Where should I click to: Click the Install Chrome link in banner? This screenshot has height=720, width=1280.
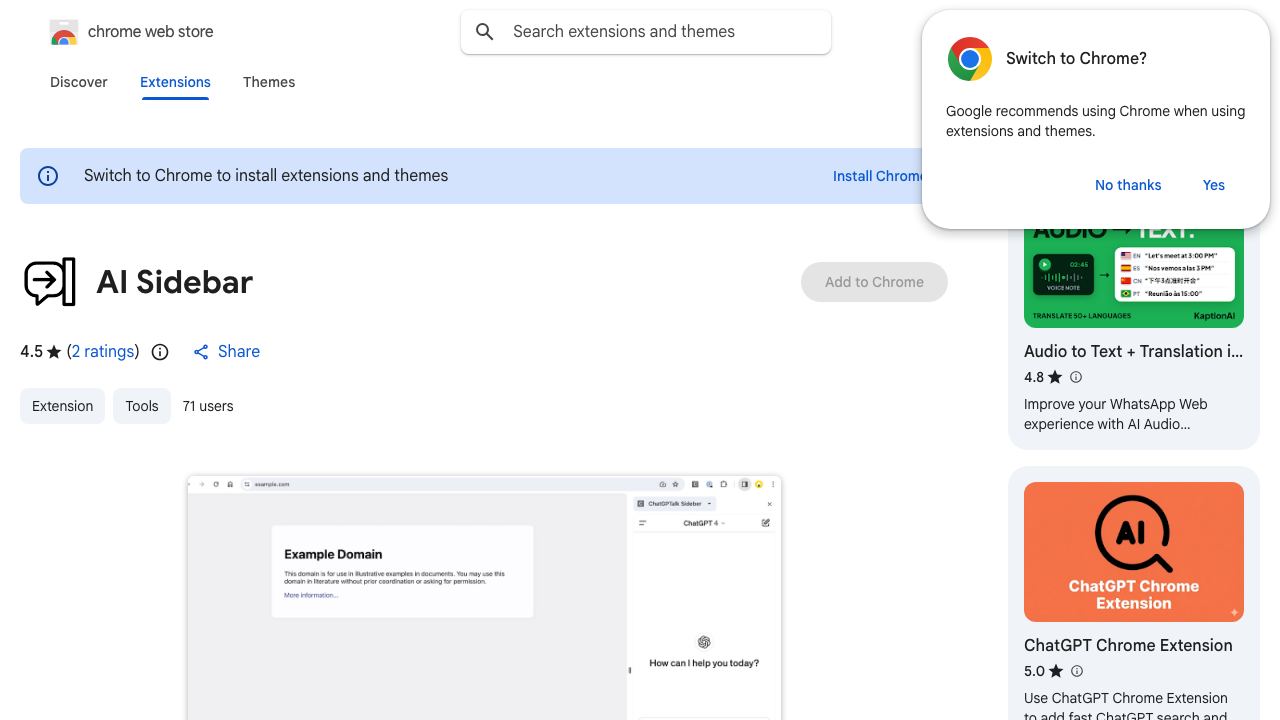click(877, 176)
